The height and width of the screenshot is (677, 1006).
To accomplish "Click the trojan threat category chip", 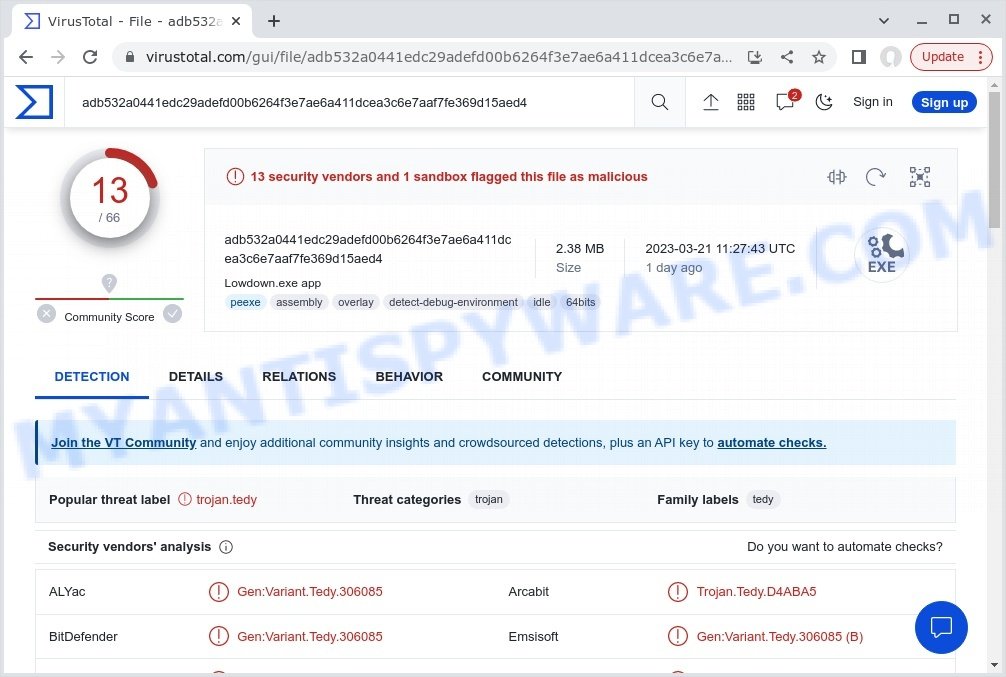I will 489,499.
